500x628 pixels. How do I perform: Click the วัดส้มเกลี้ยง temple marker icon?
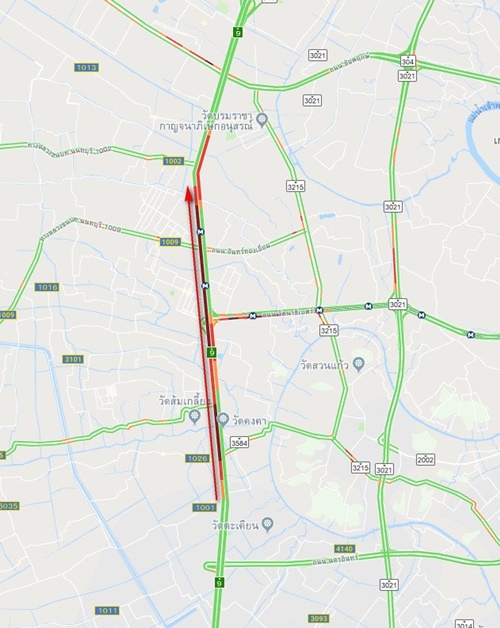pyautogui.click(x=195, y=417)
